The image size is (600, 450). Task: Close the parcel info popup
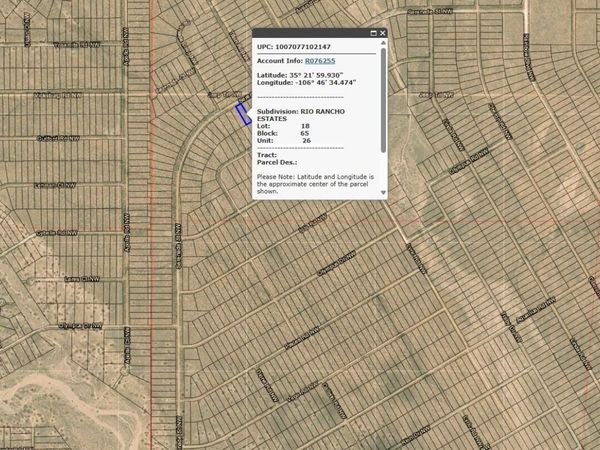coord(382,33)
